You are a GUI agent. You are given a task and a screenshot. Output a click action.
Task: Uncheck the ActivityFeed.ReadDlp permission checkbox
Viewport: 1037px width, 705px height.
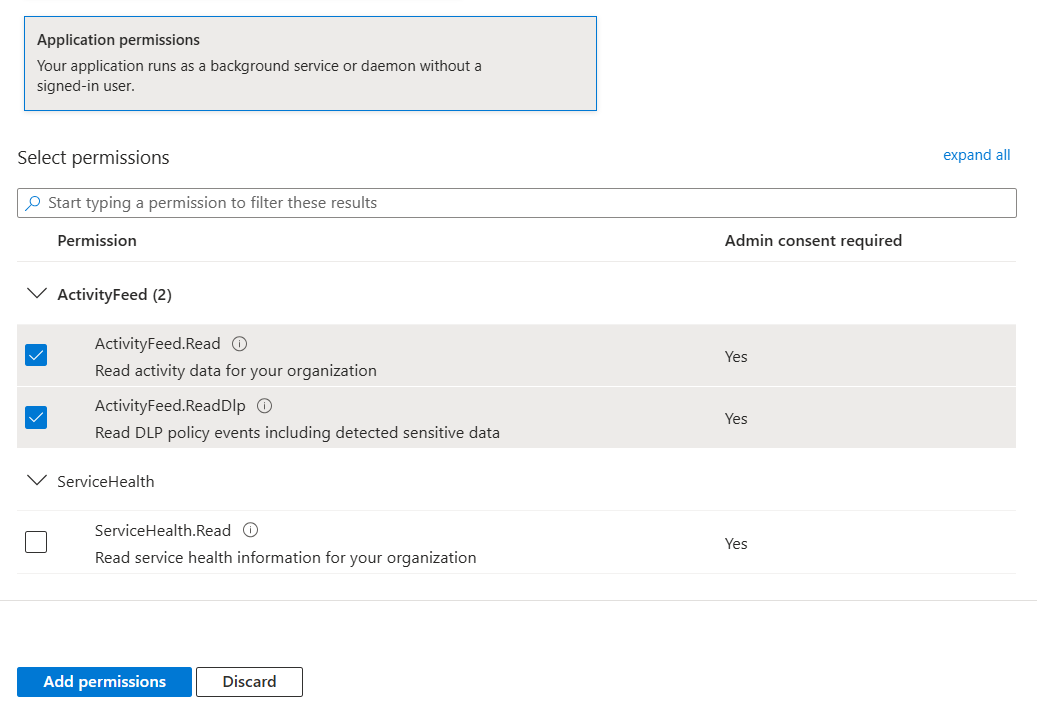(36, 417)
